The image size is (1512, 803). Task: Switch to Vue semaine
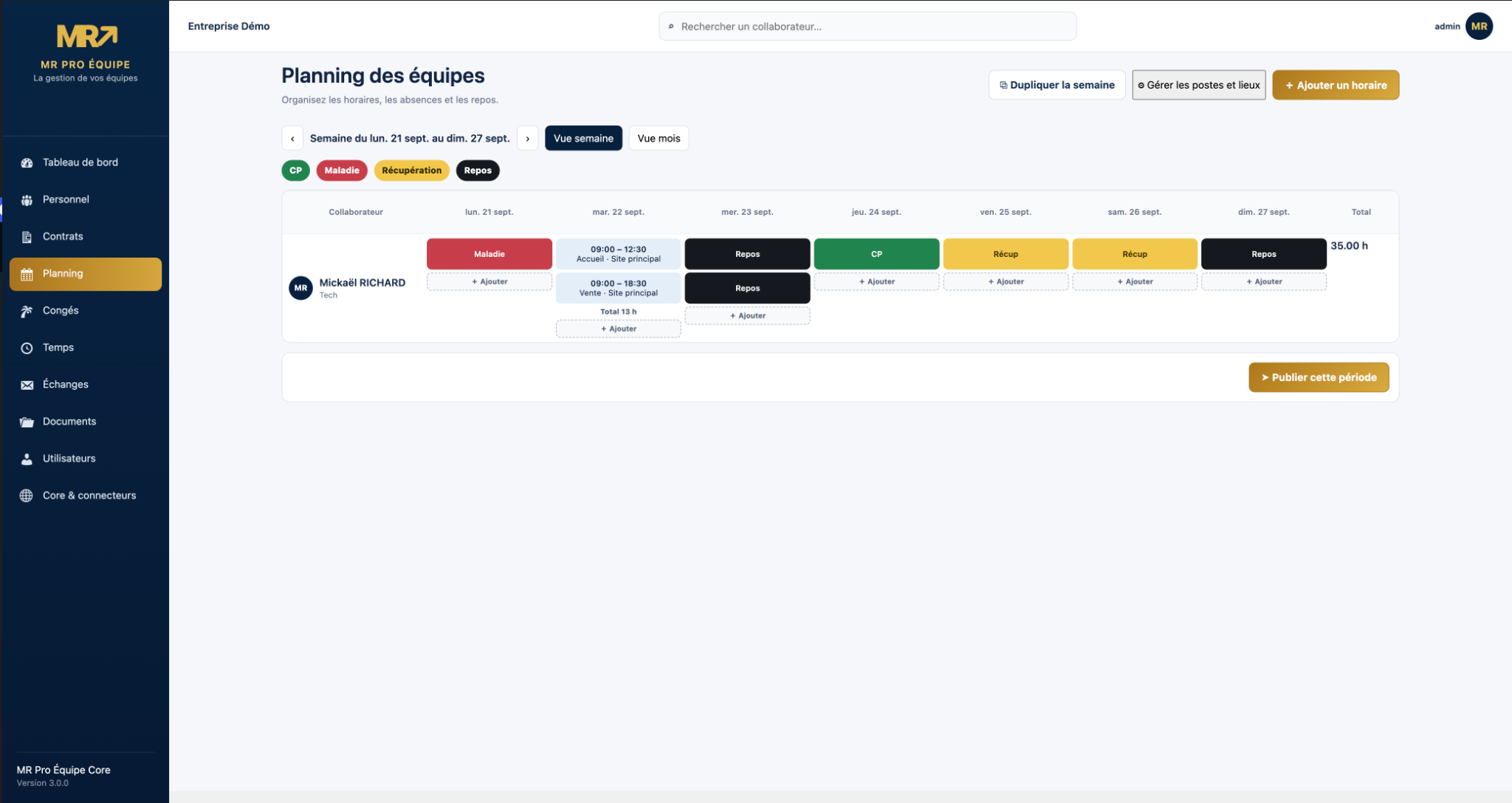point(583,138)
